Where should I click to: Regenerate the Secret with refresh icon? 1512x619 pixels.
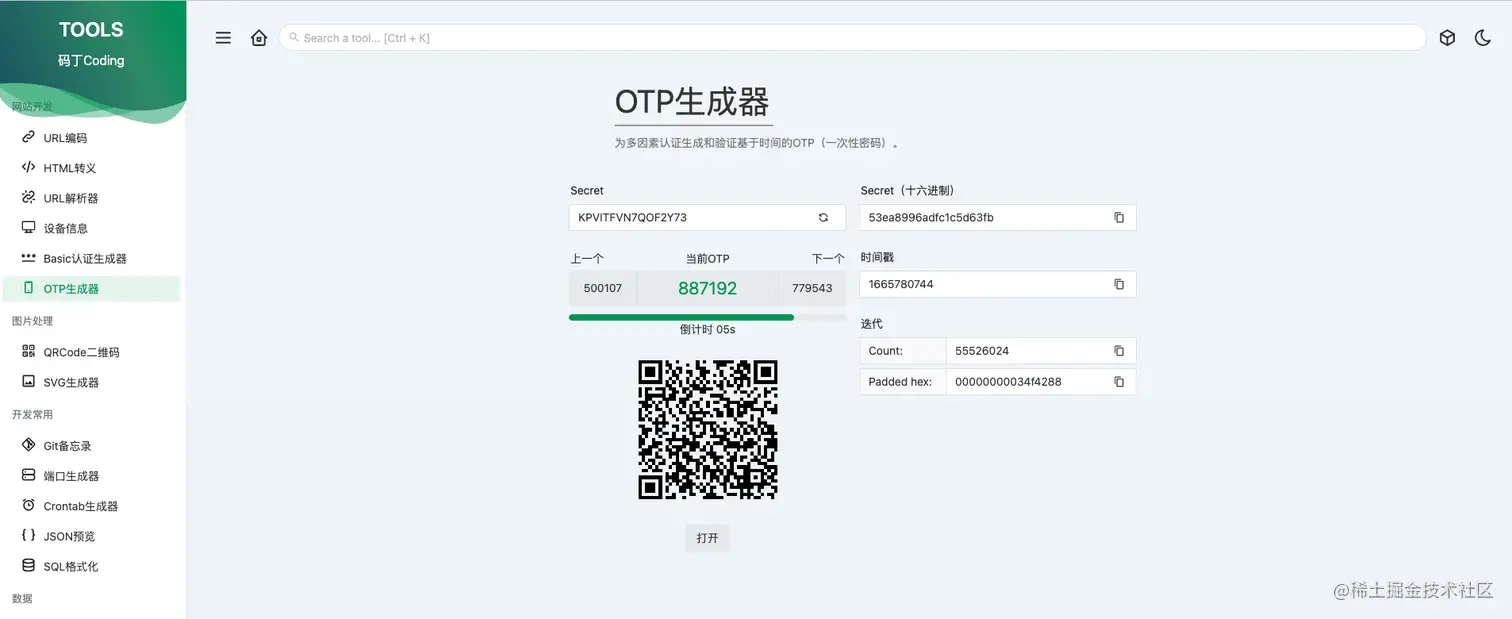click(x=823, y=217)
